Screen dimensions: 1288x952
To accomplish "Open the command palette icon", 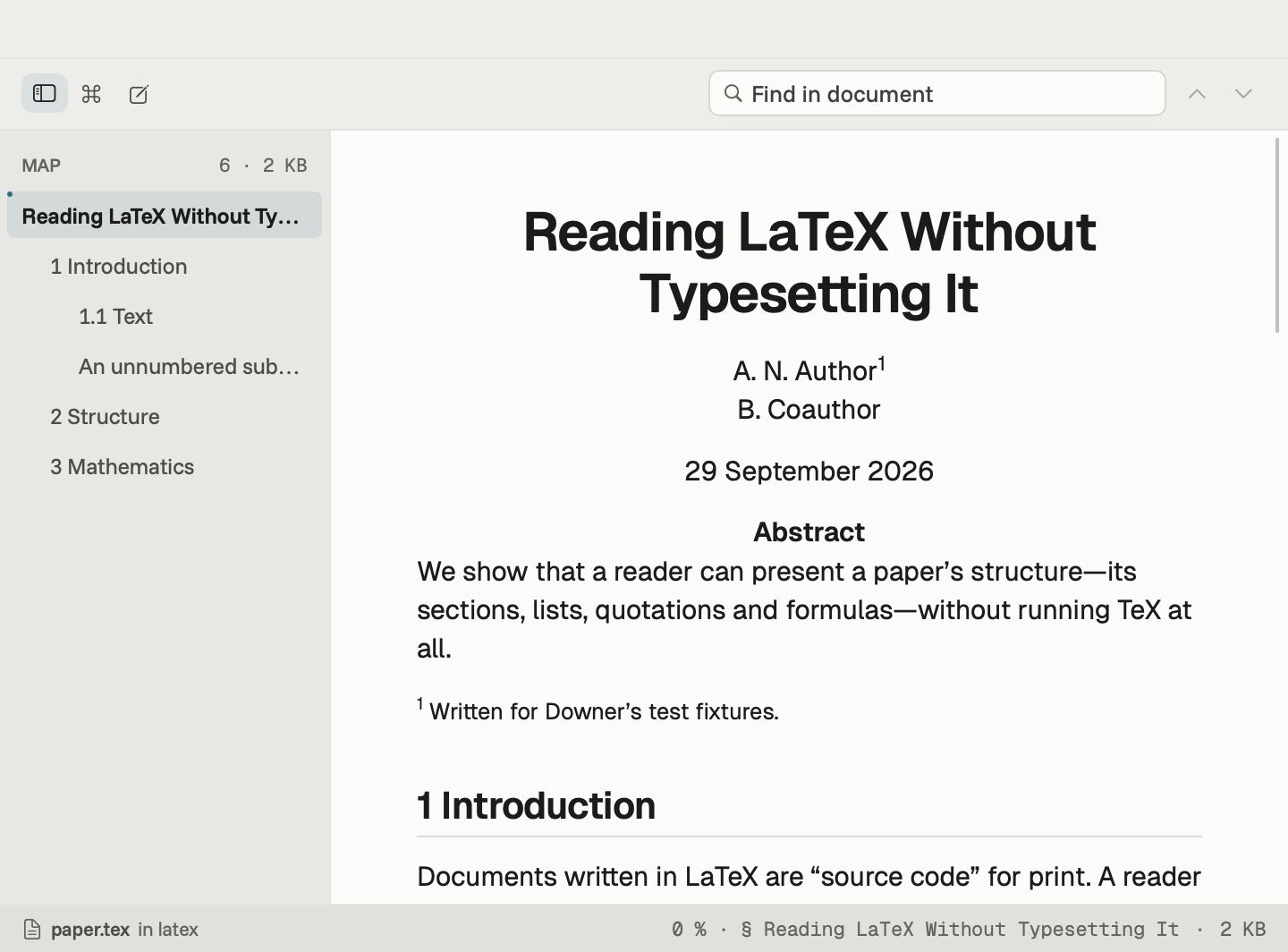I will 91,93.
